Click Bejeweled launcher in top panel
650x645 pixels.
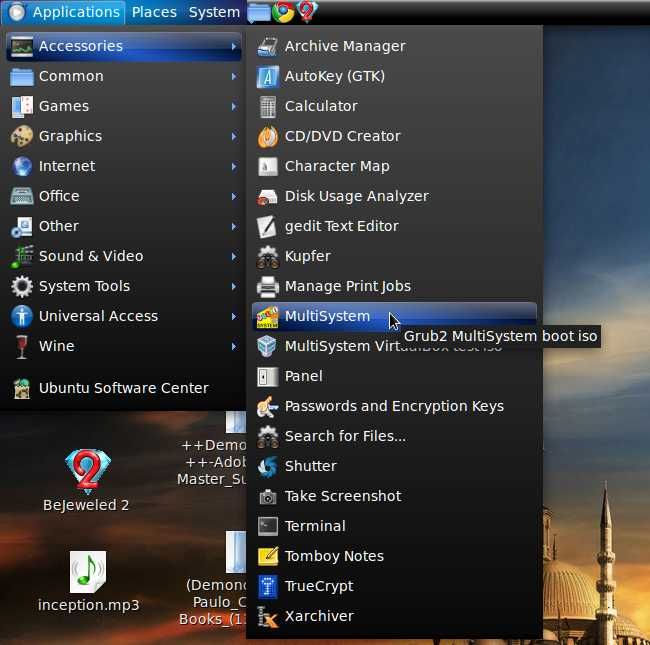(x=307, y=12)
